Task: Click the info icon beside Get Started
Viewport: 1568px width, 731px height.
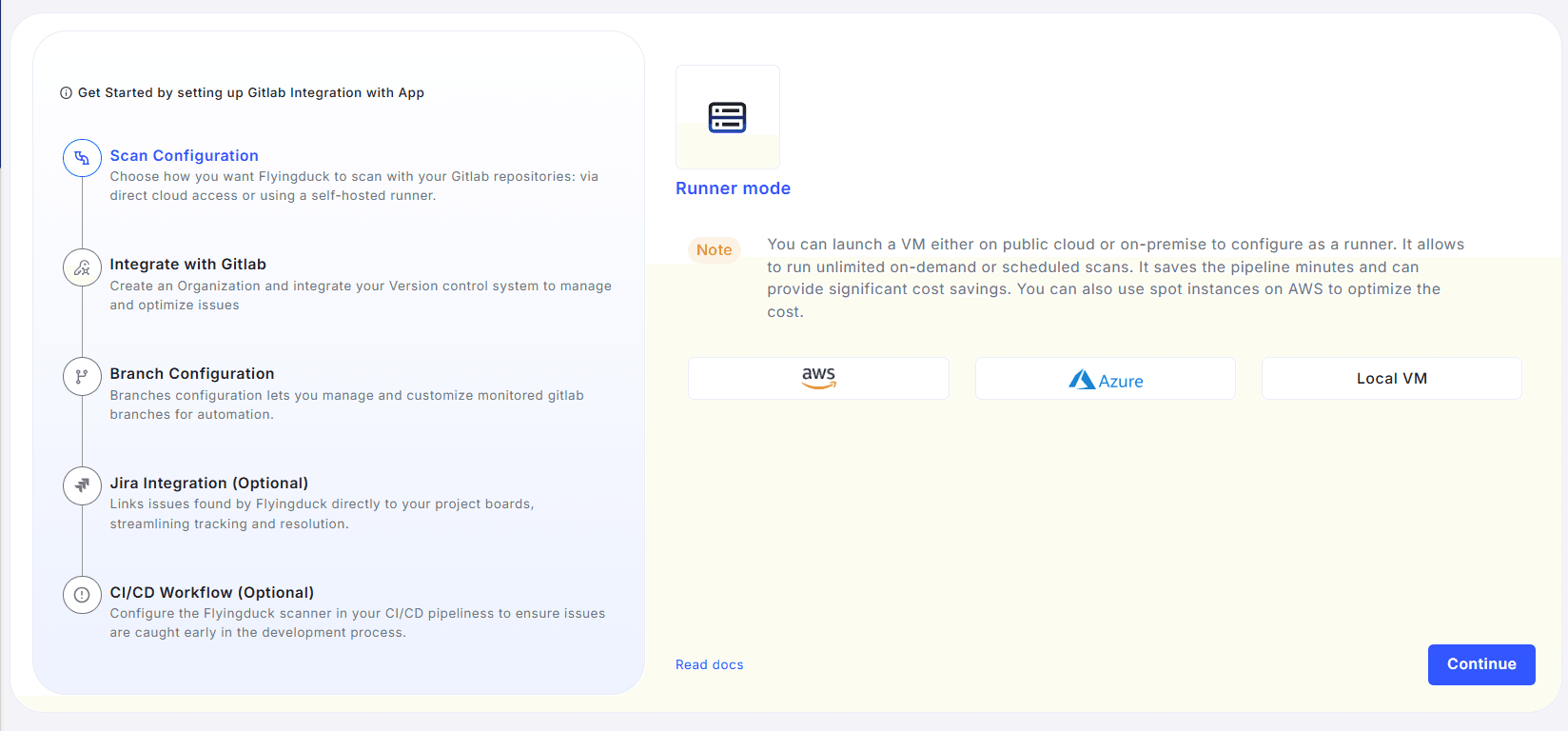Action: [66, 93]
